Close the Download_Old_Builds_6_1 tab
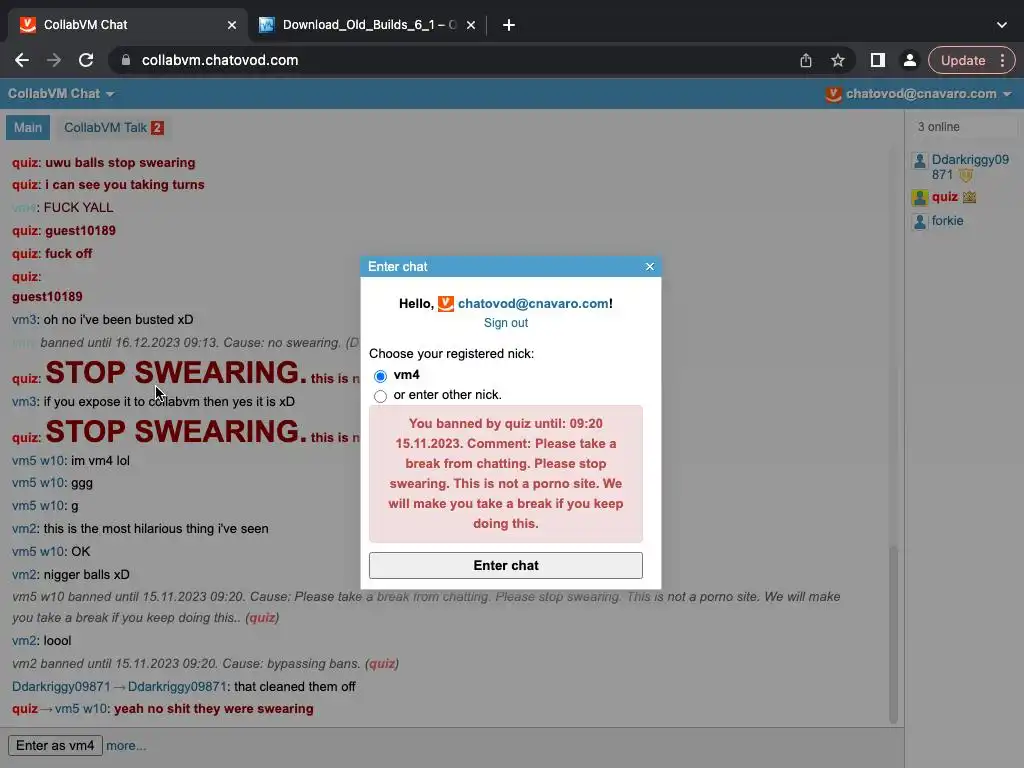1024x768 pixels. 471,25
